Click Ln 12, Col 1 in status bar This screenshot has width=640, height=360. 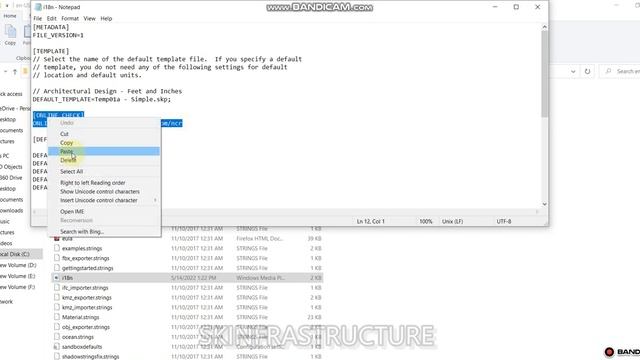pyautogui.click(x=371, y=221)
